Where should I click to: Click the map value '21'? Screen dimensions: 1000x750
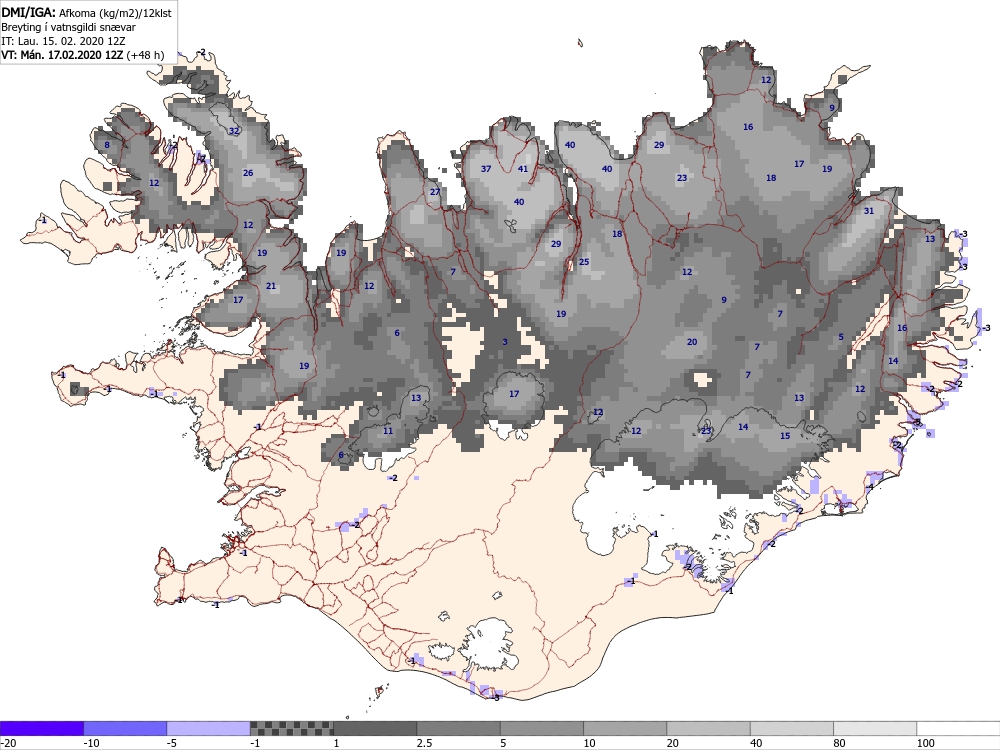(x=271, y=286)
